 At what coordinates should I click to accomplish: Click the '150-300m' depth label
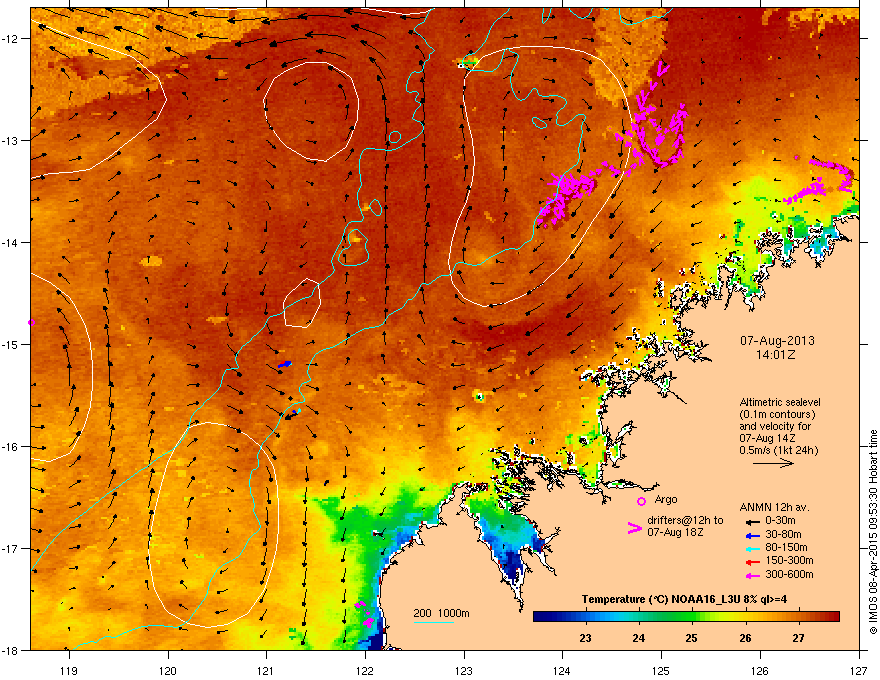tap(790, 560)
